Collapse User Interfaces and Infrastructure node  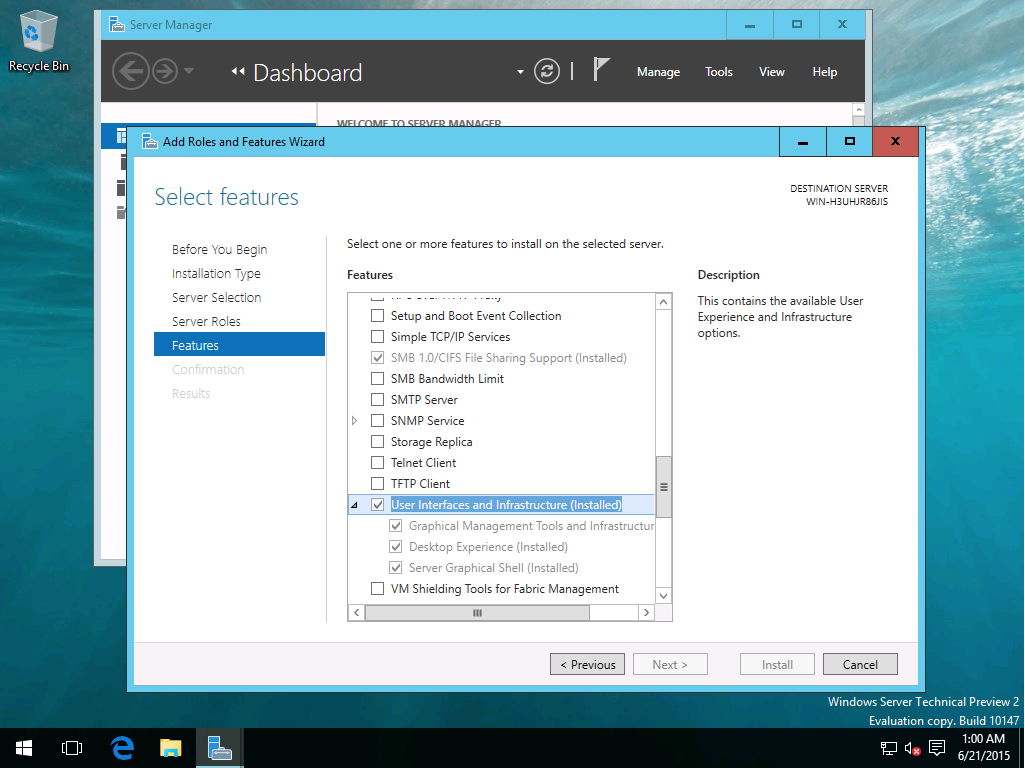(355, 506)
